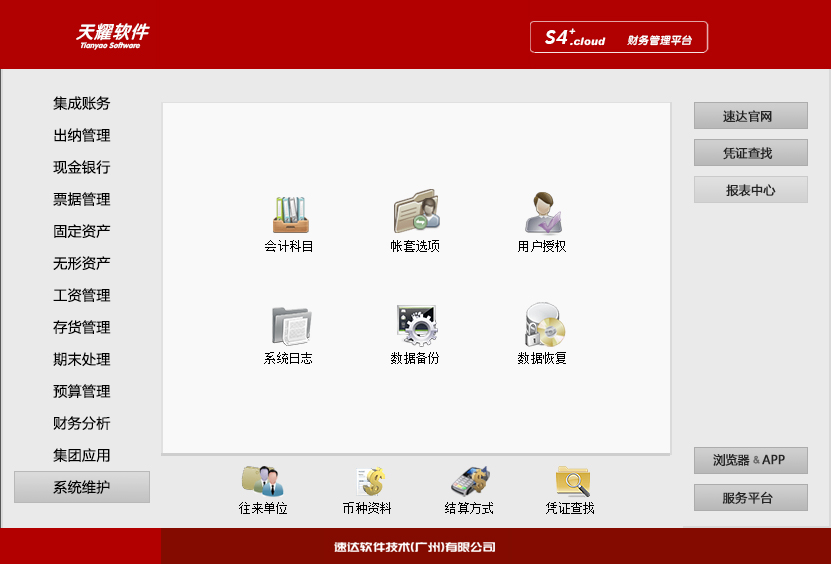
Task: Click the 速达官网 button
Action: click(x=750, y=116)
